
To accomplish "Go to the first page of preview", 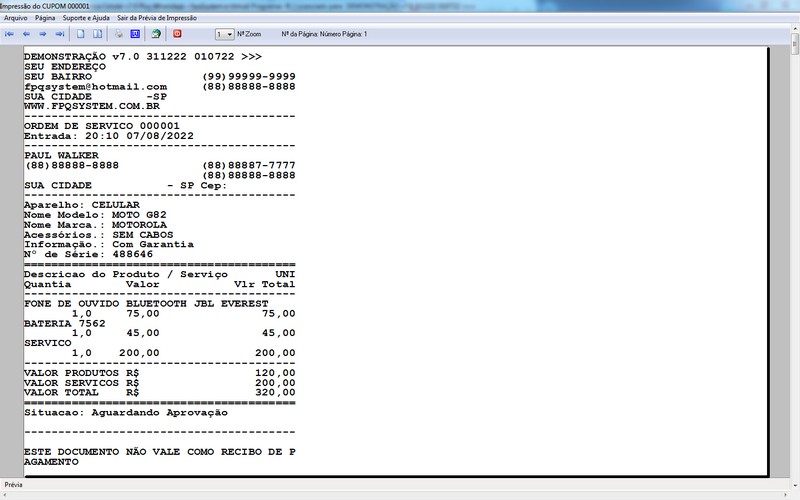I will [9, 34].
